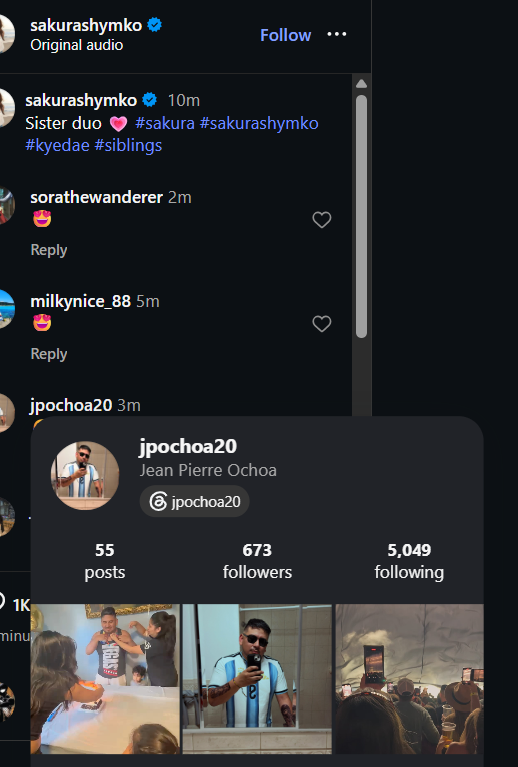Open the three-dot more options menu
This screenshot has width=518, height=767.
pos(337,34)
